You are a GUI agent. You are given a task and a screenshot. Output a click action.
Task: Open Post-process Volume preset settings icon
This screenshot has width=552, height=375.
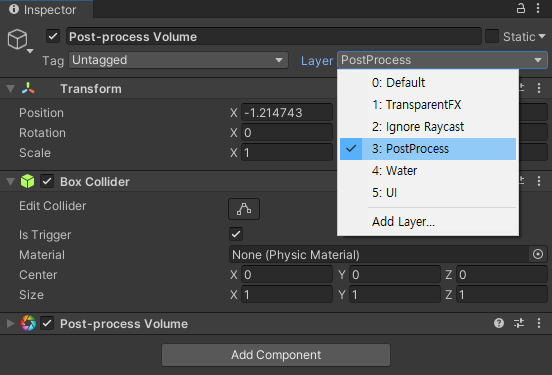tap(519, 323)
